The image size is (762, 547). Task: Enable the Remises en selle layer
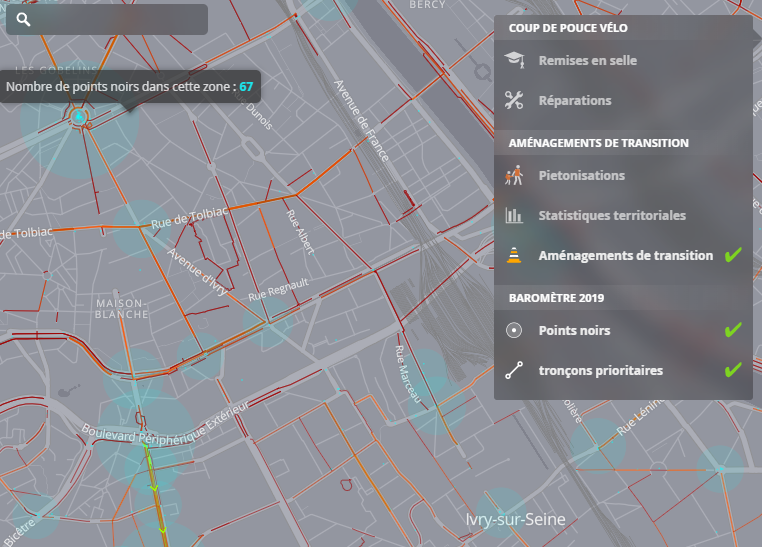(x=587, y=60)
